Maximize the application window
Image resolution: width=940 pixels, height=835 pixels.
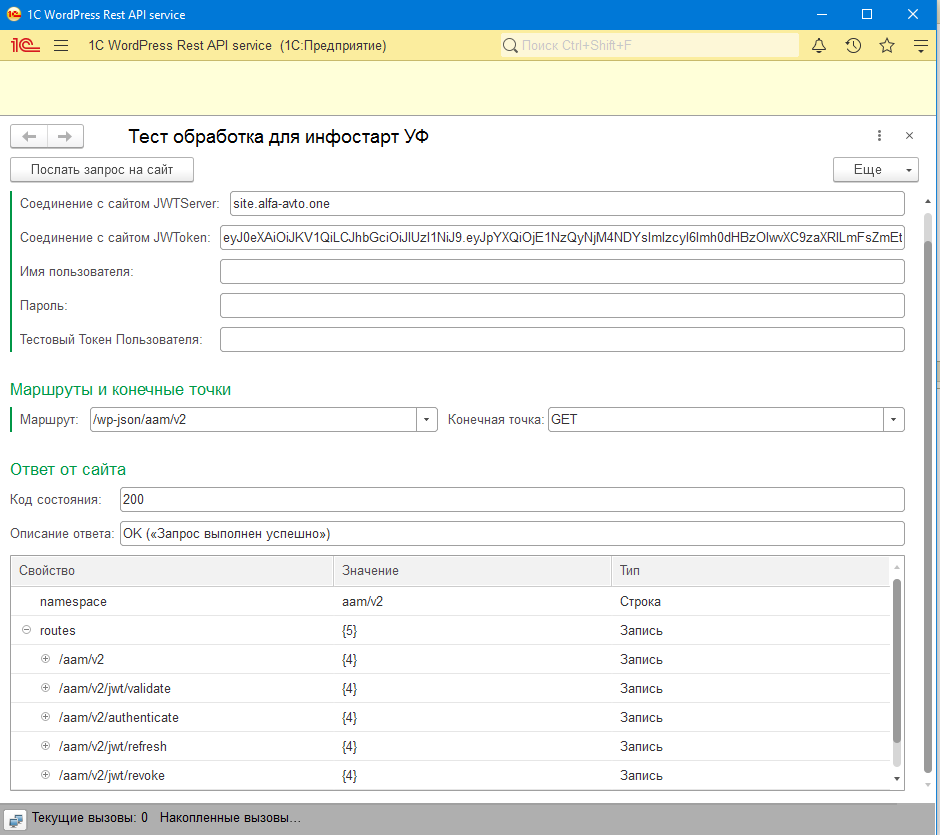[867, 14]
